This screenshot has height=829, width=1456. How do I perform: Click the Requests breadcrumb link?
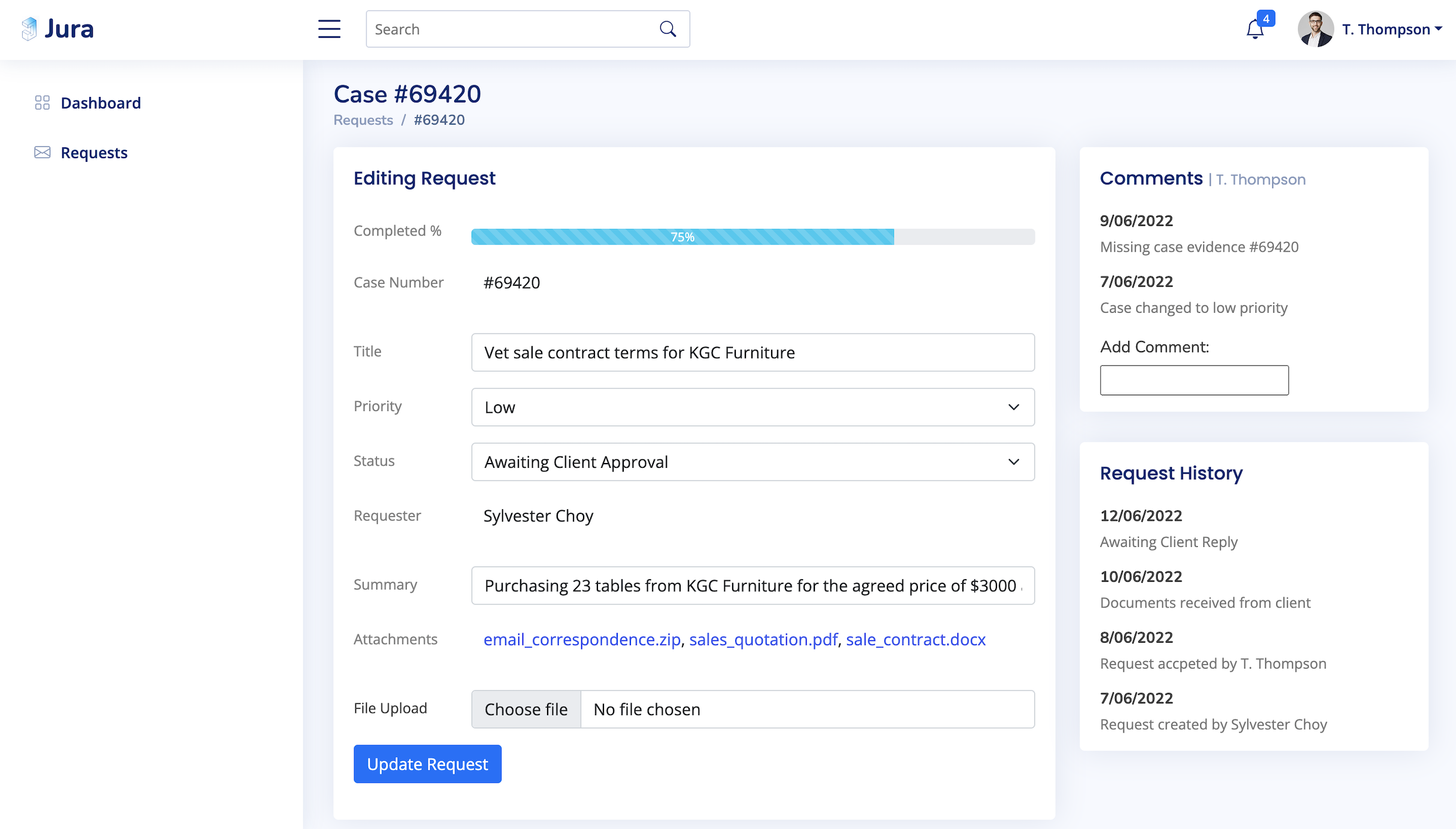[363, 120]
